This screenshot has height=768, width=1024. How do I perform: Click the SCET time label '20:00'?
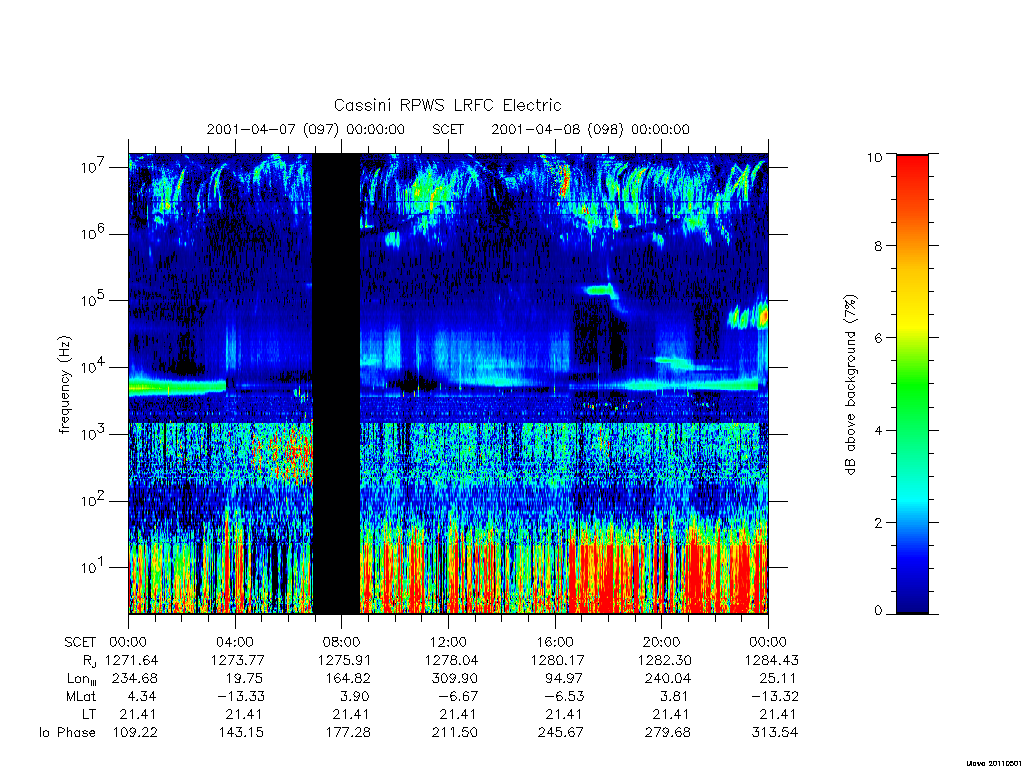pyautogui.click(x=662, y=642)
